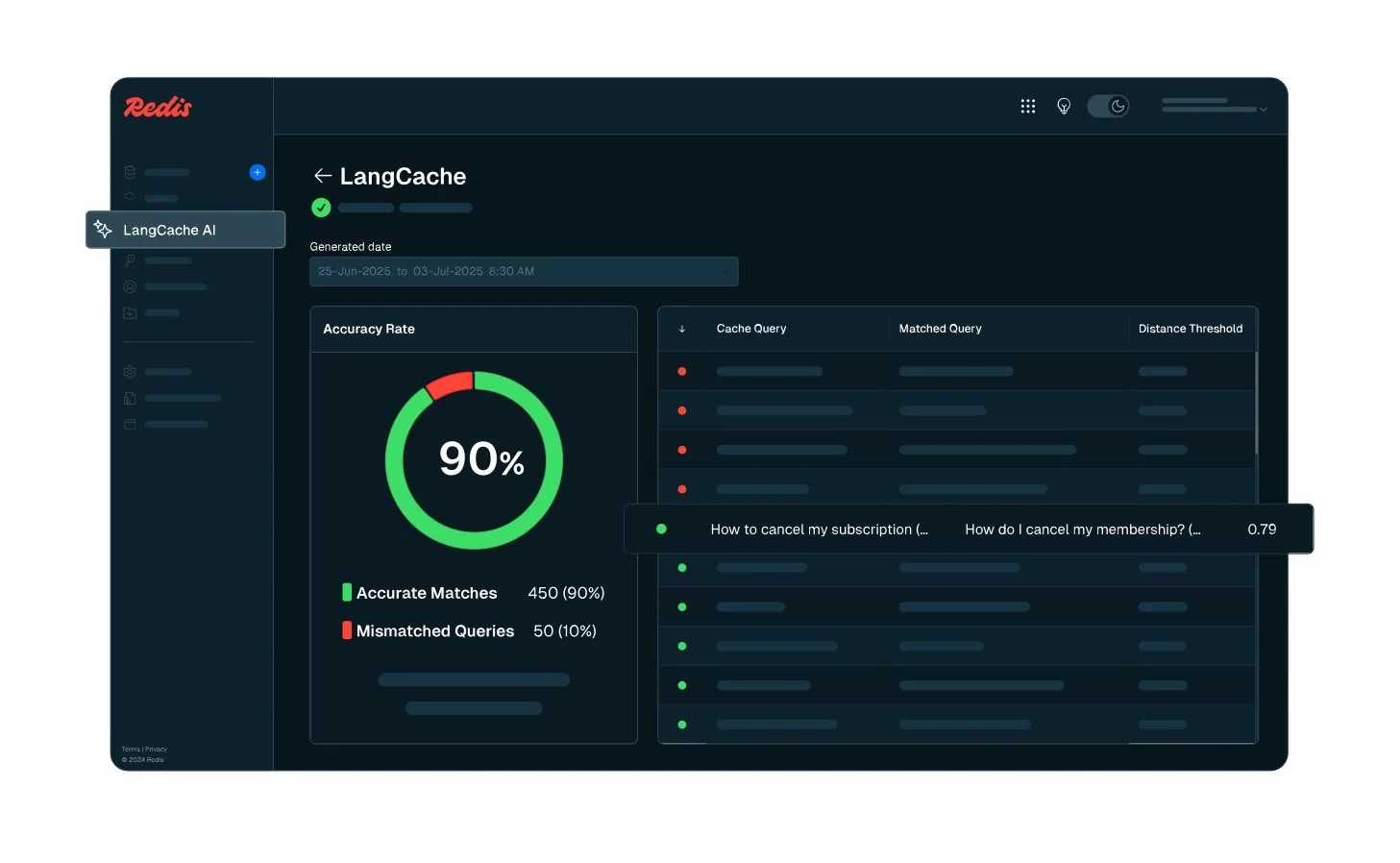
Task: Select the "How do I cancel my membership?" cell
Action: click(x=1083, y=530)
